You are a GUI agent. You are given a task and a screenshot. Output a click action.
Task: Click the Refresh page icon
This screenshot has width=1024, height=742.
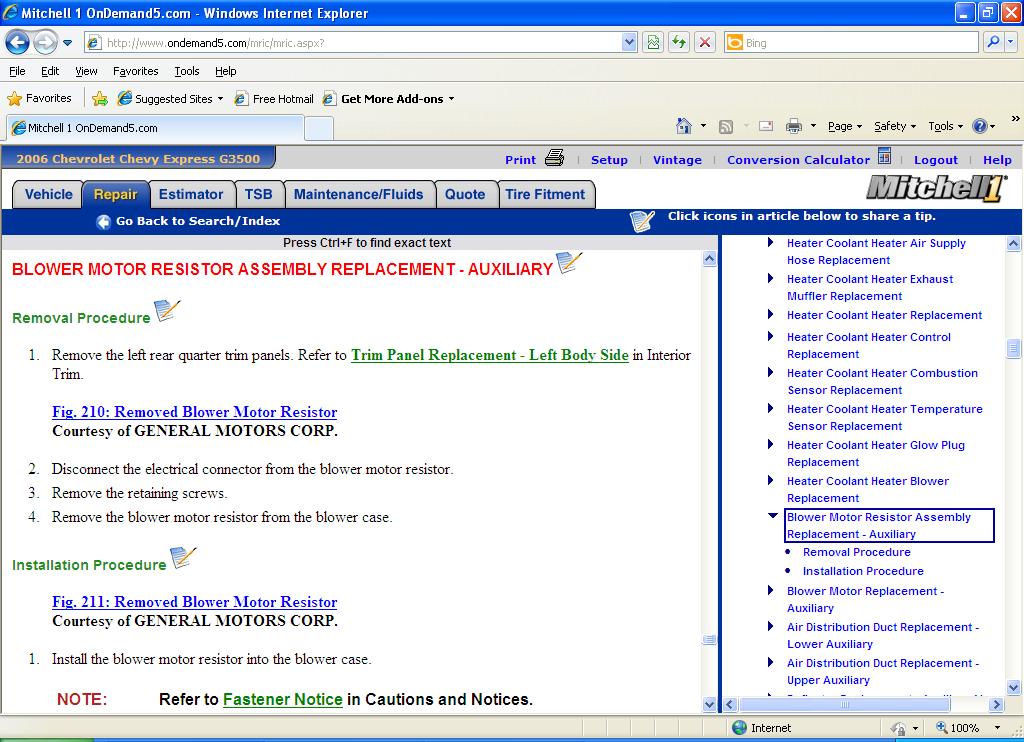[679, 43]
